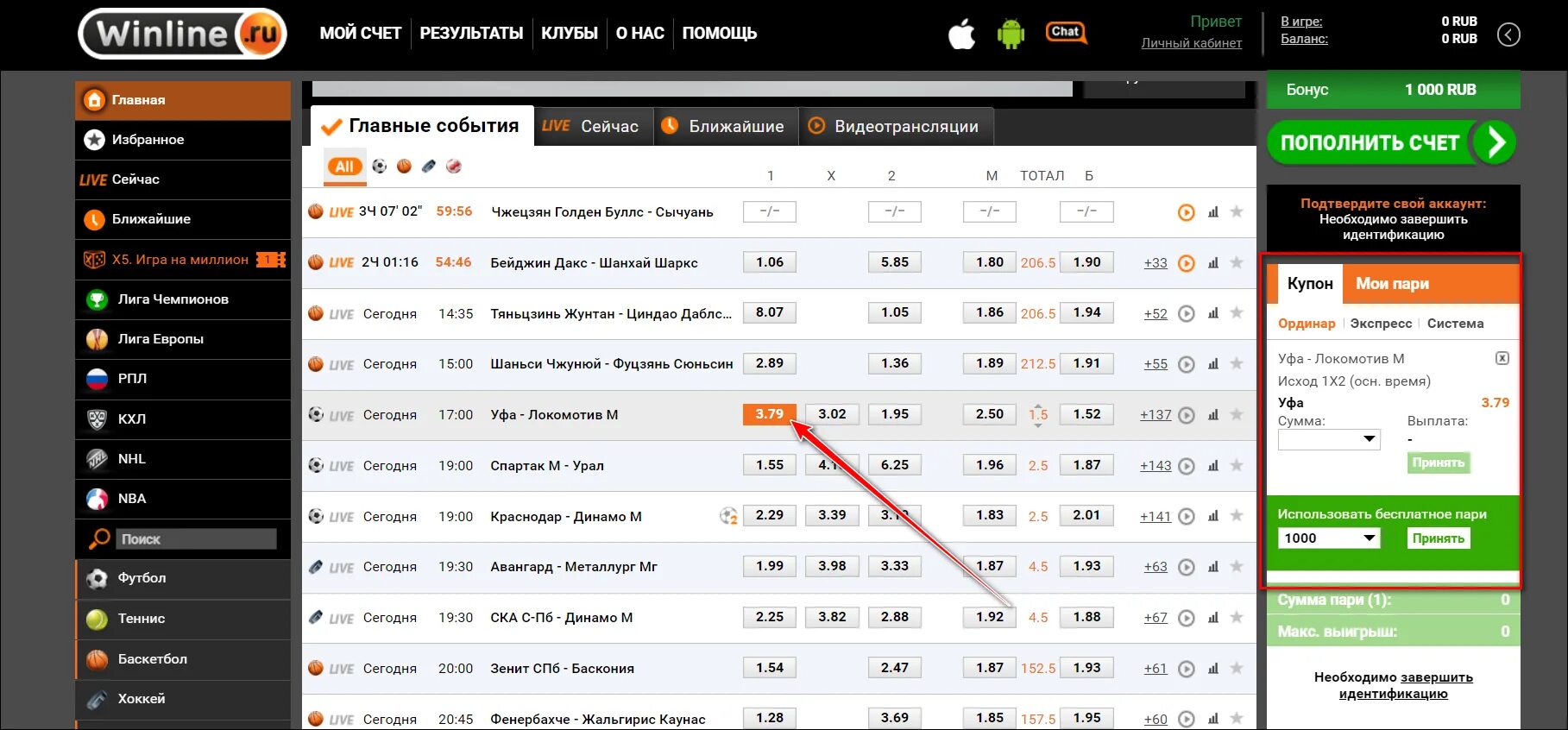
Task: Remove Уфа - Локомотив М from coupon
Action: pyautogui.click(x=1502, y=358)
